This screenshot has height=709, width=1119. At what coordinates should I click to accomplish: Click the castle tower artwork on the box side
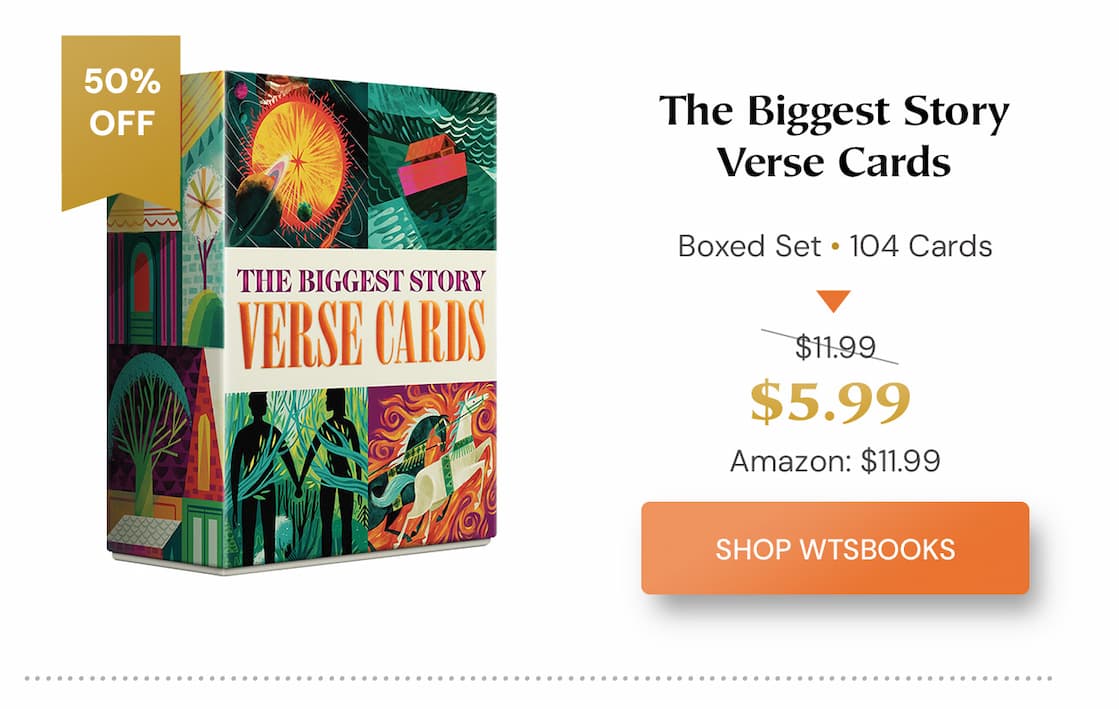coord(140,270)
